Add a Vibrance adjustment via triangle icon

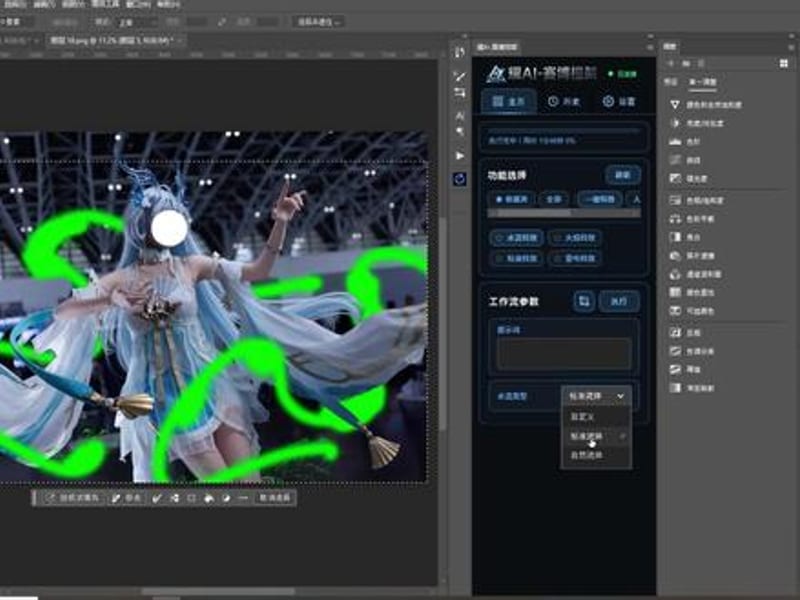point(705,105)
